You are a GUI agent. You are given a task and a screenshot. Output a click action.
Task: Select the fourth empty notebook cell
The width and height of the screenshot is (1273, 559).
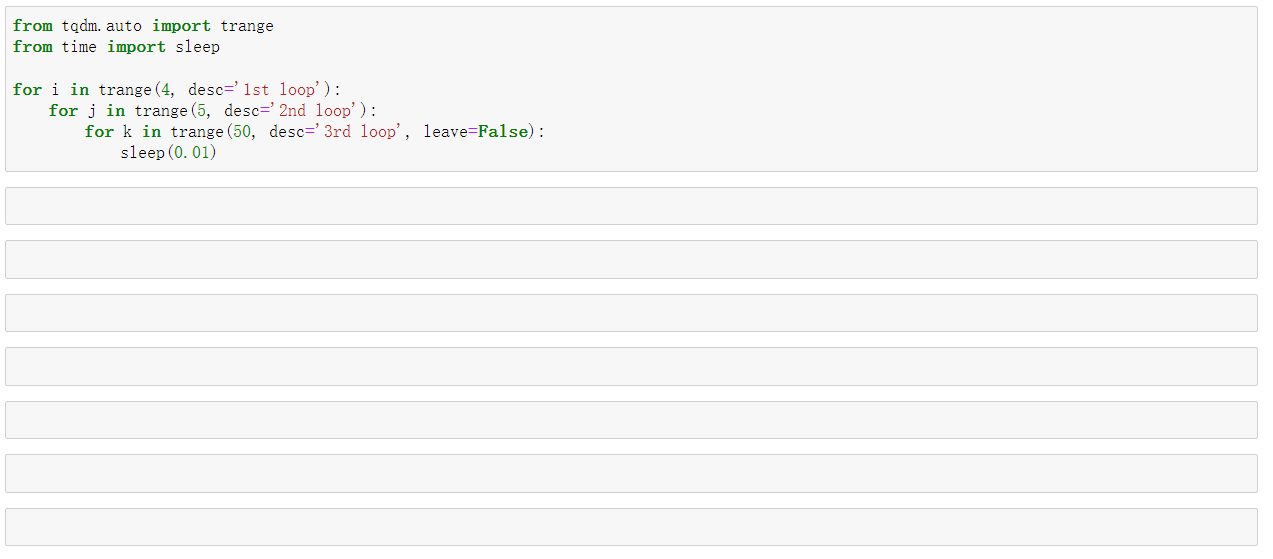tap(631, 366)
